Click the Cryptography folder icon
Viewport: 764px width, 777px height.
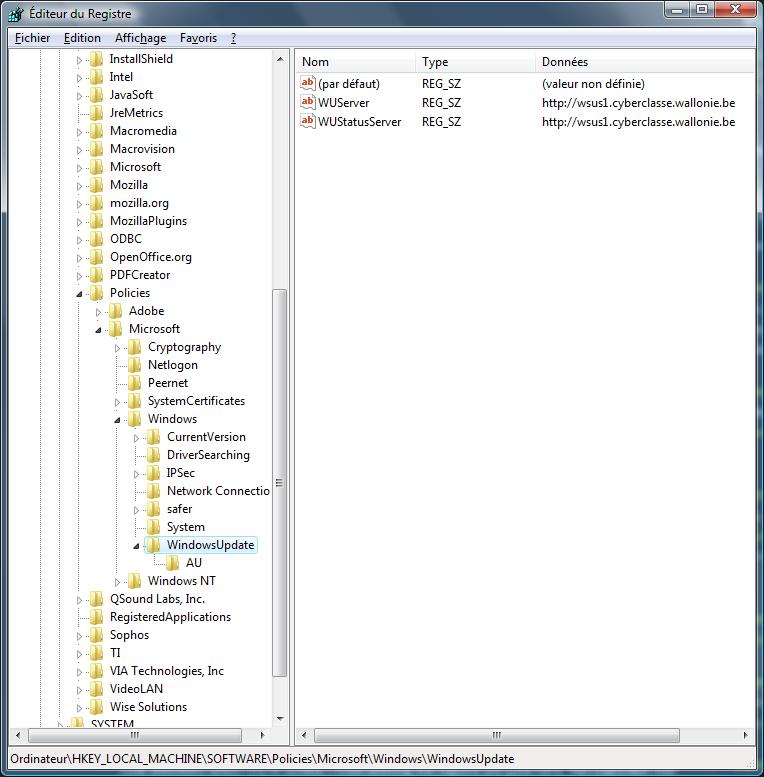[135, 347]
